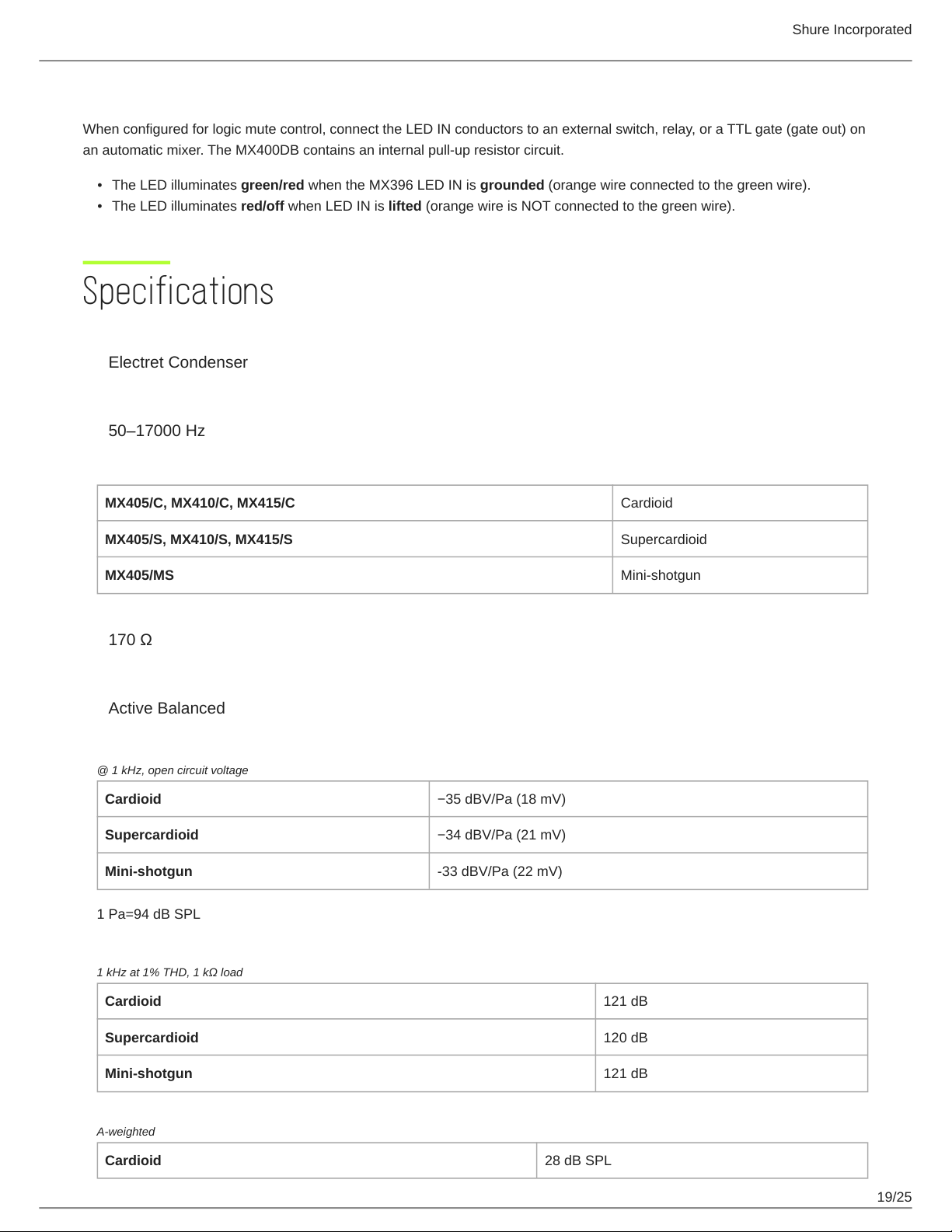
Task: Click the 28 dB SPL cell
Action: [x=702, y=1160]
